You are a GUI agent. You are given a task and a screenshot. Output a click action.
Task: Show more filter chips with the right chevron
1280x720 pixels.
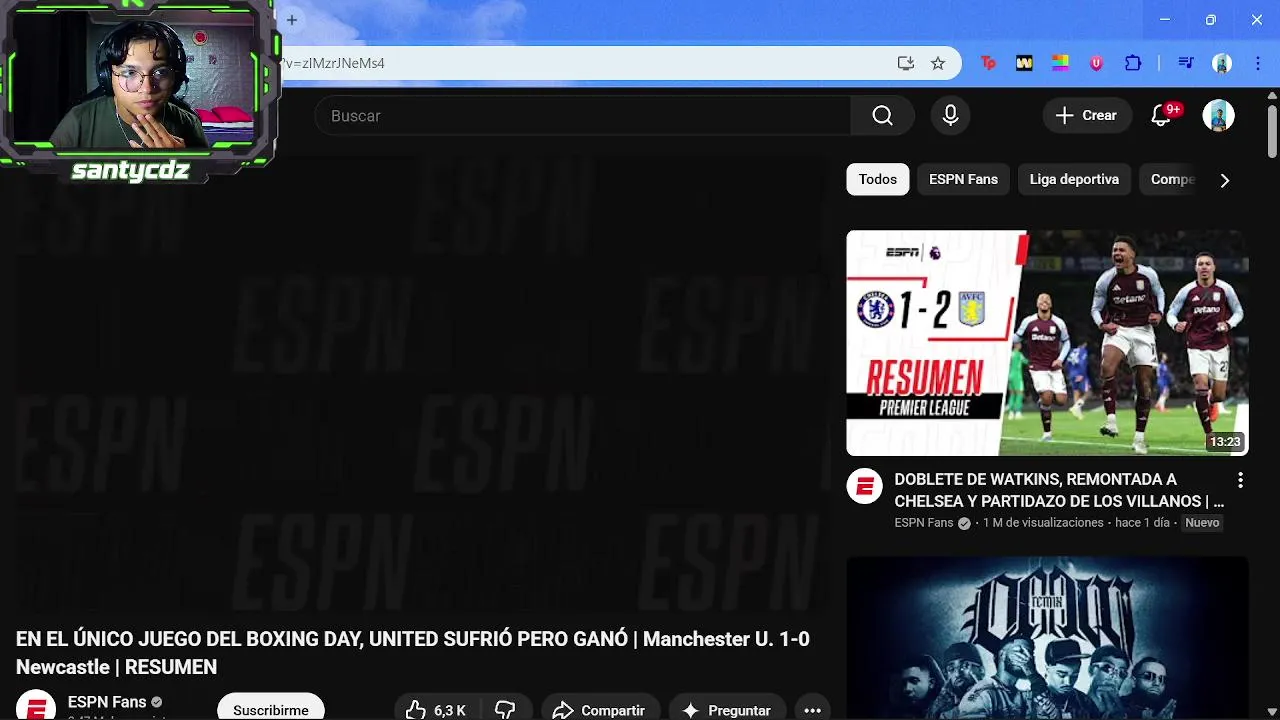pos(1225,180)
